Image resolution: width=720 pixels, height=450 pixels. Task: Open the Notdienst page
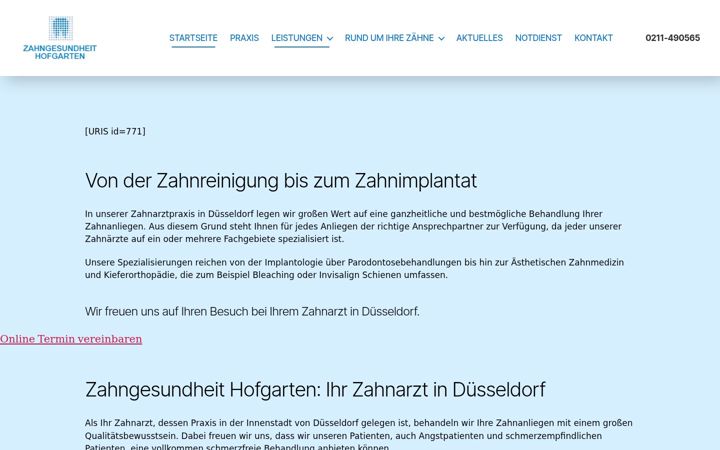pyautogui.click(x=538, y=38)
